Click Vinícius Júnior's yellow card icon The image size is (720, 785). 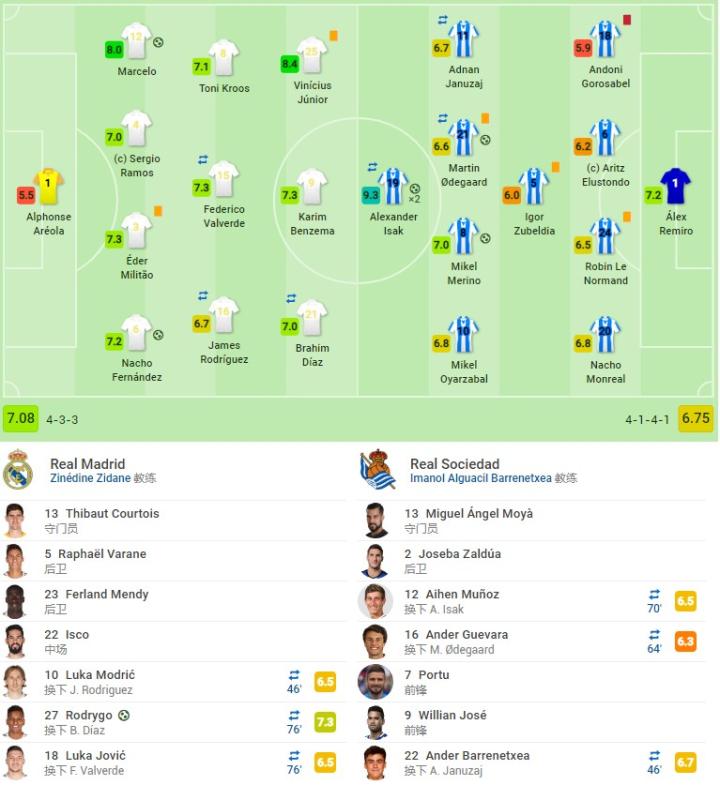[333, 36]
